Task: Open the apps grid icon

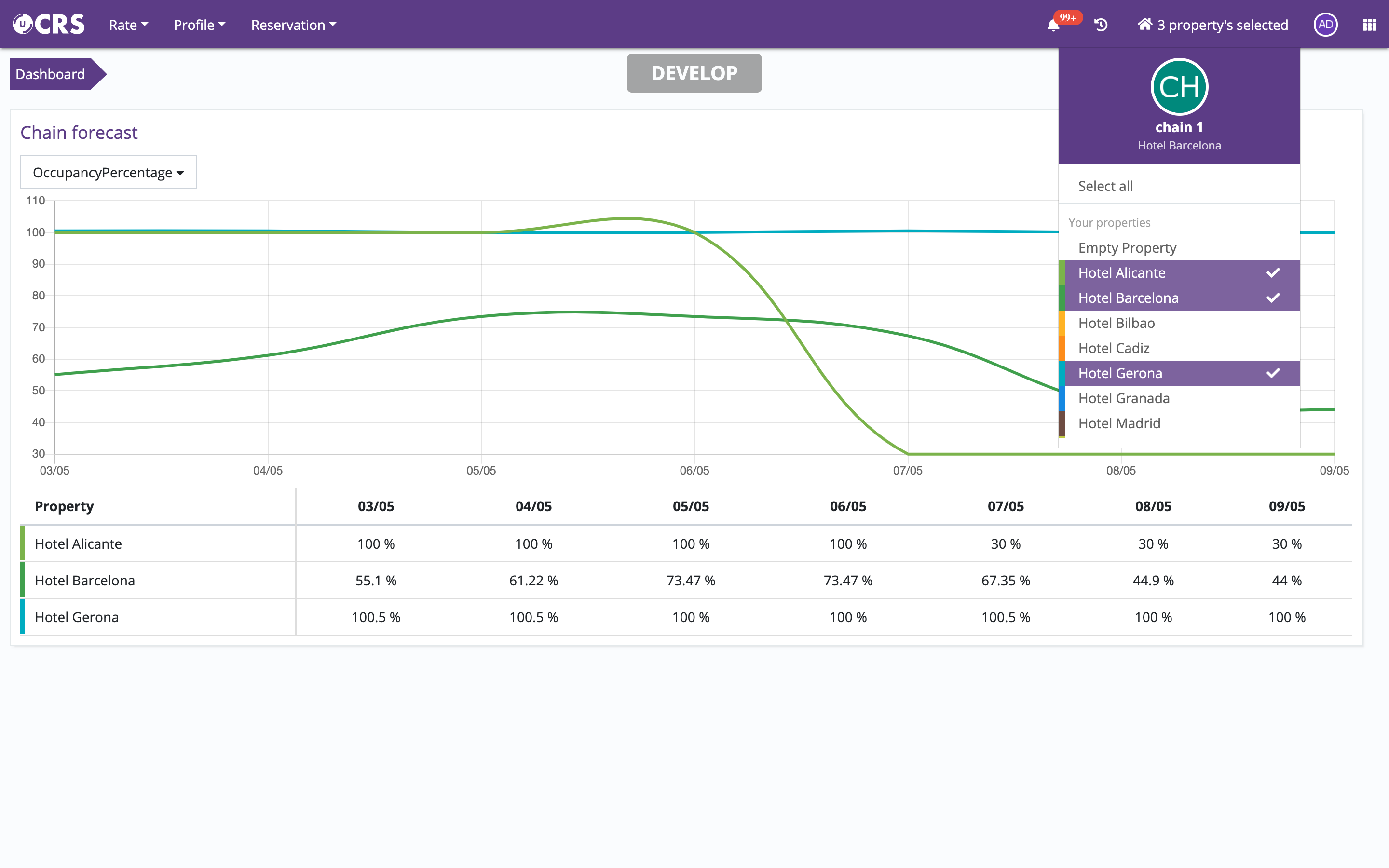Action: click(x=1370, y=25)
